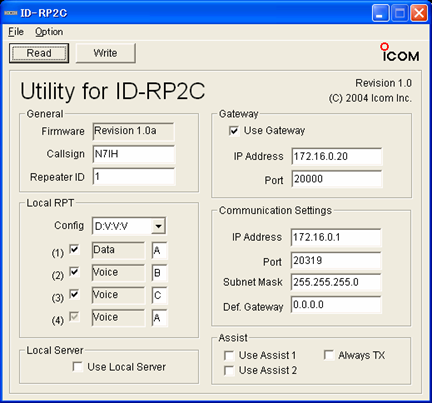Click Subnet Mask field 255.255.255.0
This screenshot has width=432, height=403.
point(336,282)
